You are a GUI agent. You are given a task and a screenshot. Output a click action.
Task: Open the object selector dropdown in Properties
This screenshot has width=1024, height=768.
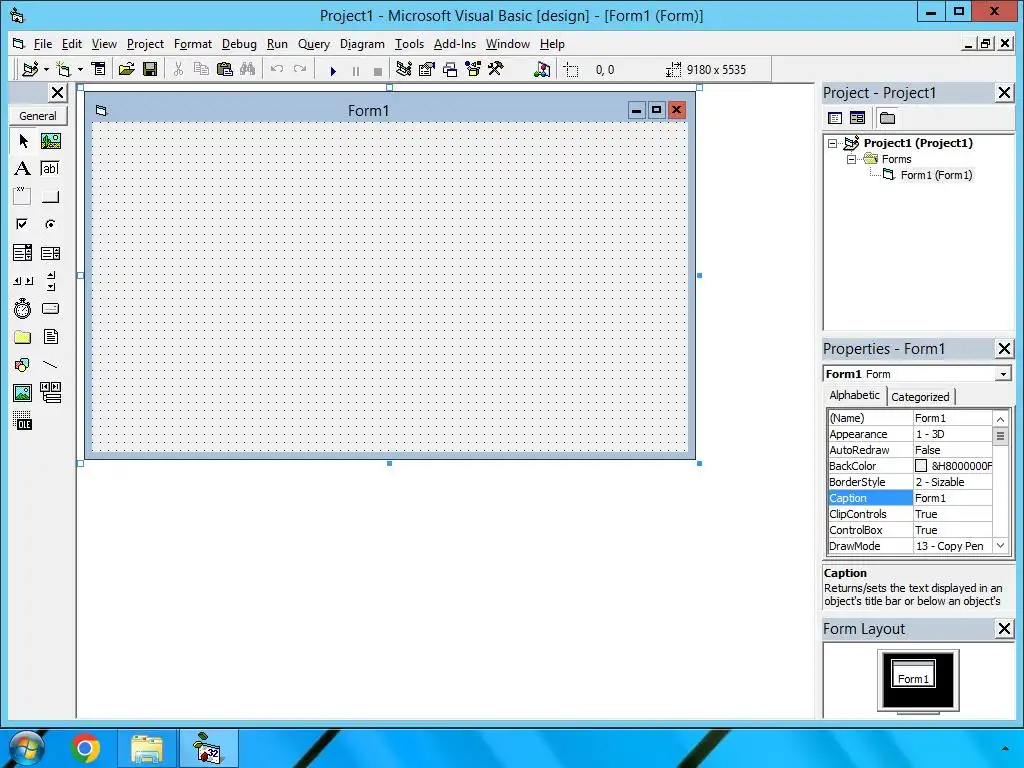(1003, 374)
